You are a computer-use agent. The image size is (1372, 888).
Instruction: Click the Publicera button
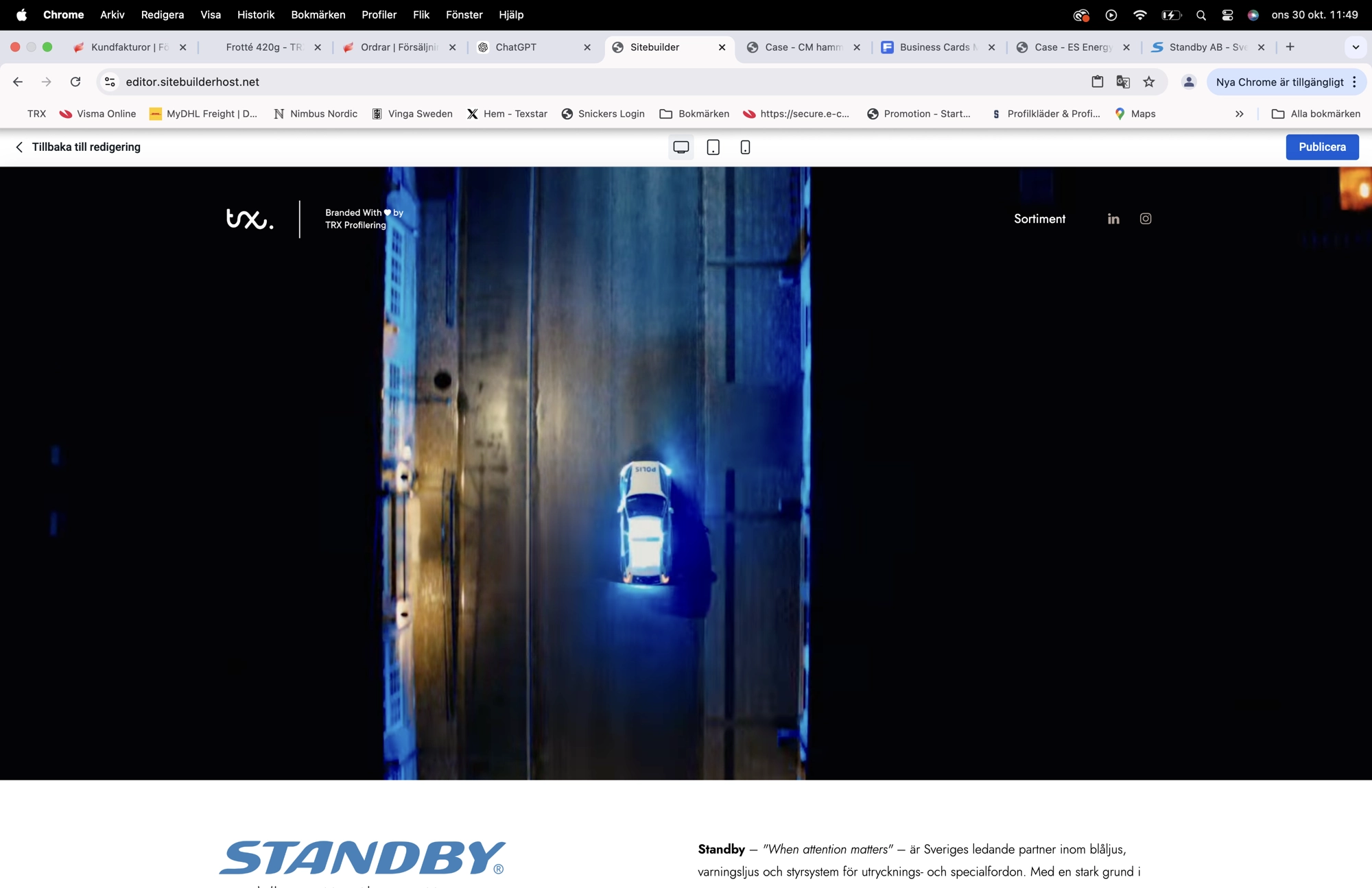tap(1322, 147)
